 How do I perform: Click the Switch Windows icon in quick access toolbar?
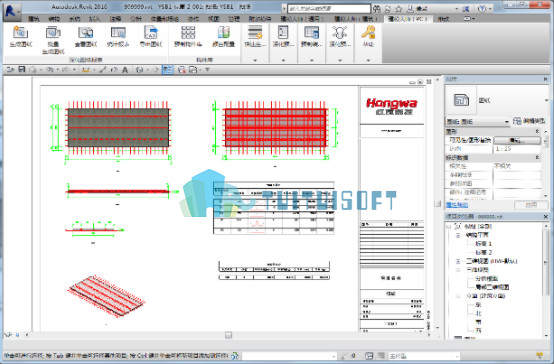click(x=193, y=70)
